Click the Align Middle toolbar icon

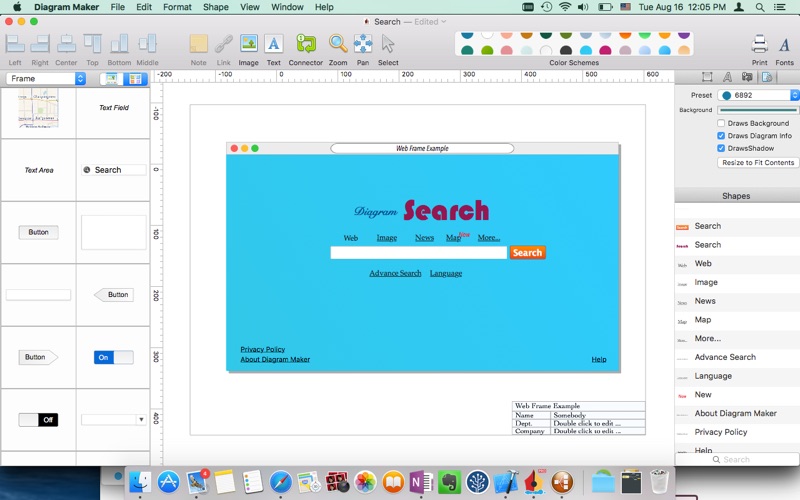[147, 44]
